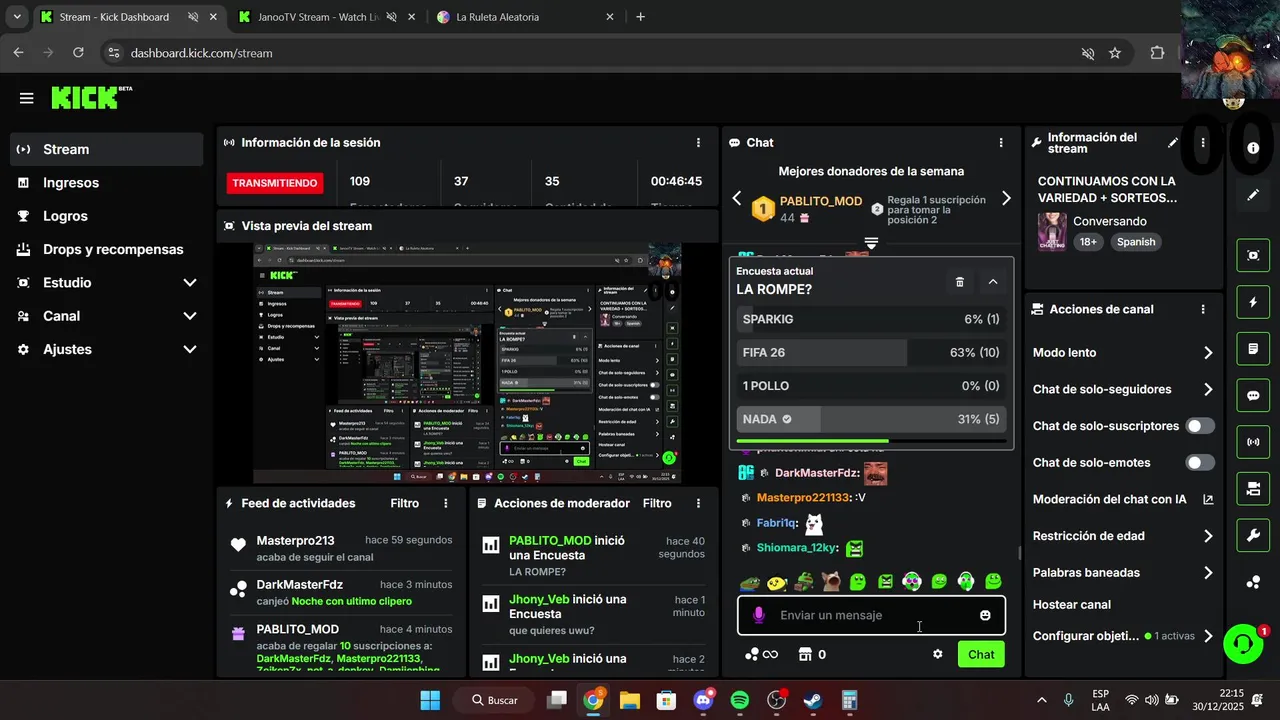This screenshot has width=1280, height=720.
Task: Delete the current poll with the trash icon
Action: (x=960, y=282)
